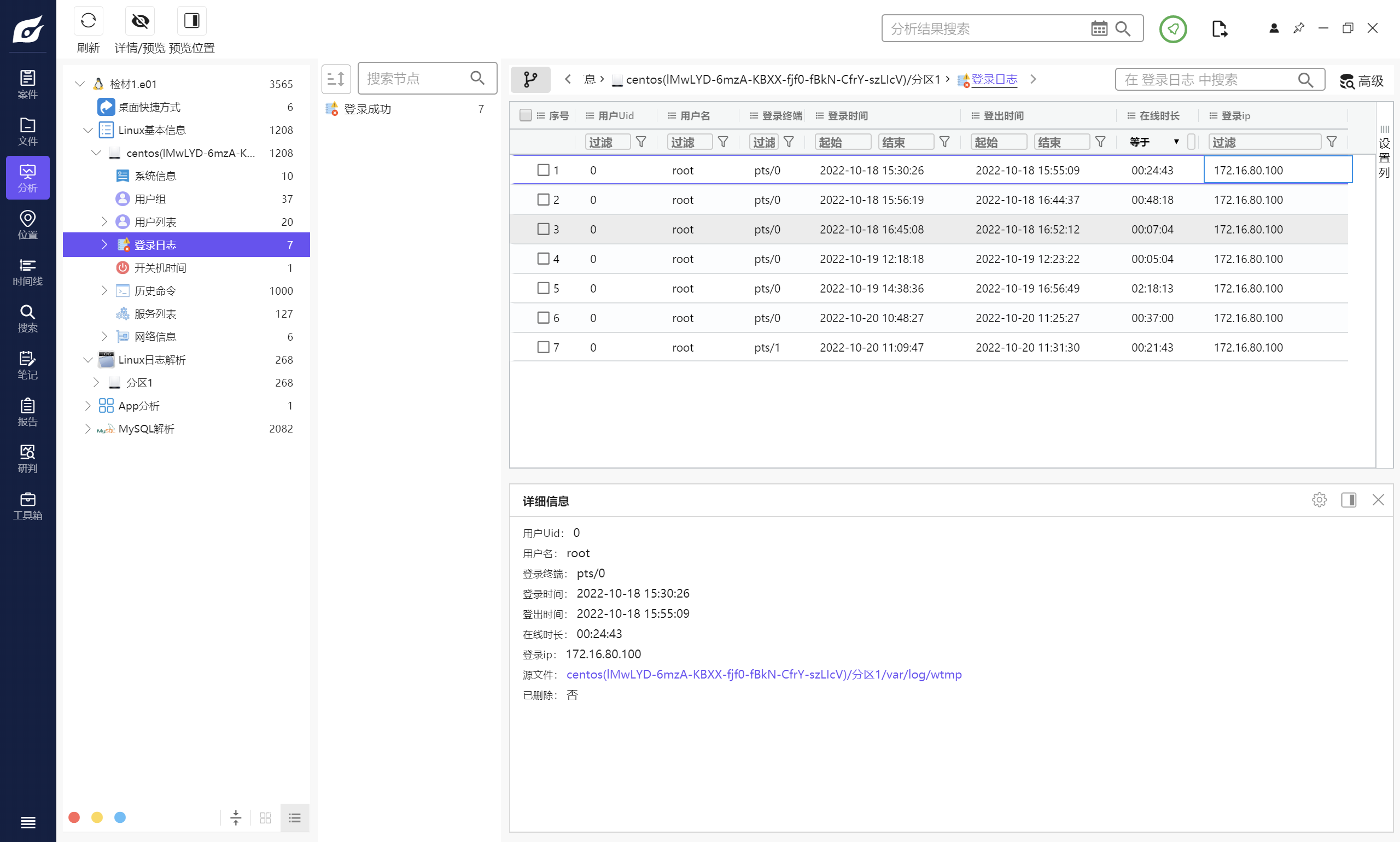Check the checkbox for row 2
Screen dimensions: 1400x842
[543, 199]
